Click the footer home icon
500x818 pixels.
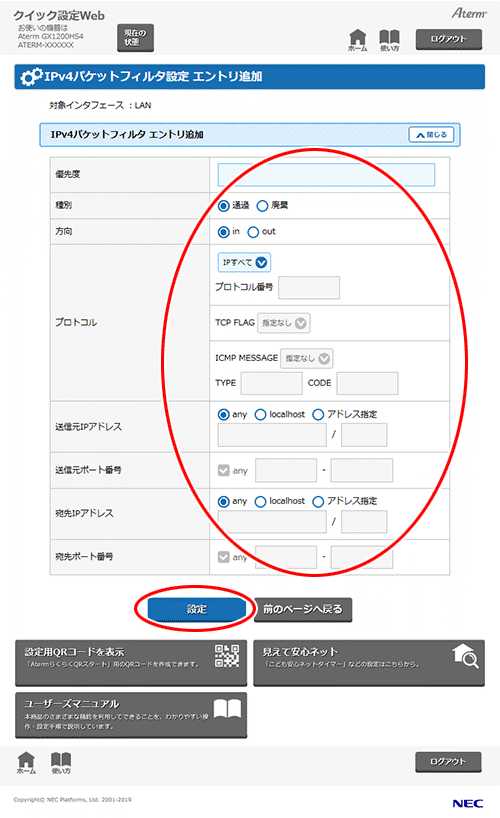pyautogui.click(x=26, y=762)
